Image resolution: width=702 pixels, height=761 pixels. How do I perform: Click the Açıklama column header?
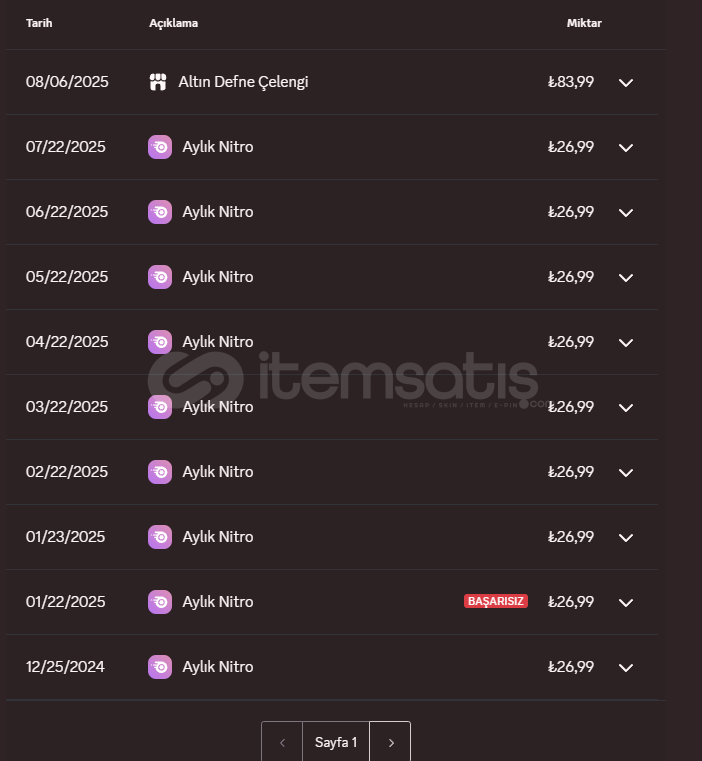pos(173,23)
